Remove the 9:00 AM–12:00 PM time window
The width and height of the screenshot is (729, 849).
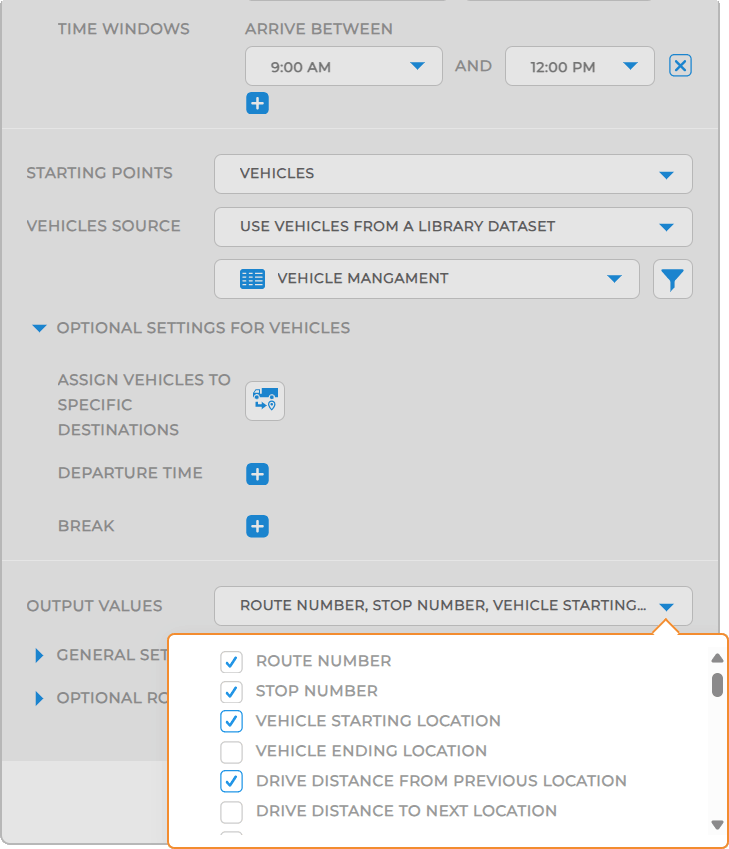click(x=680, y=66)
